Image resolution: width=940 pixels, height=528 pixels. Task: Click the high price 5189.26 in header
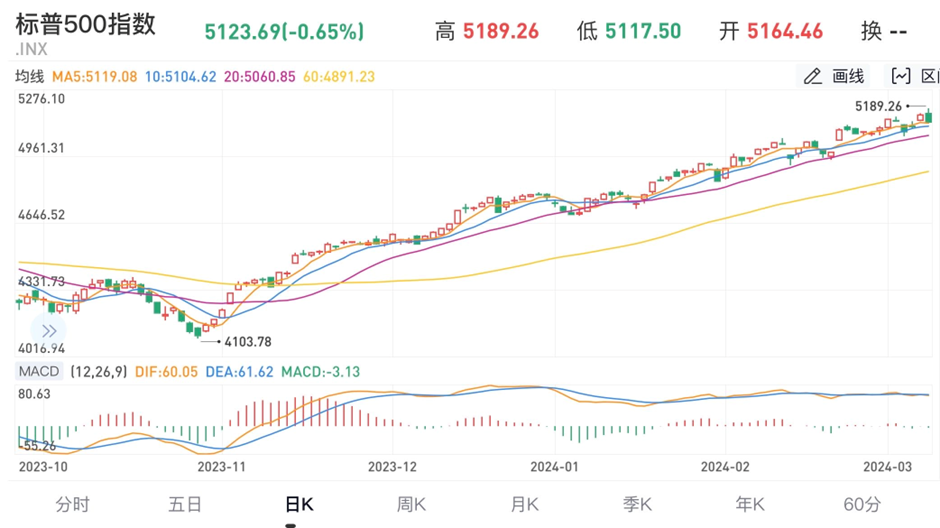click(501, 31)
